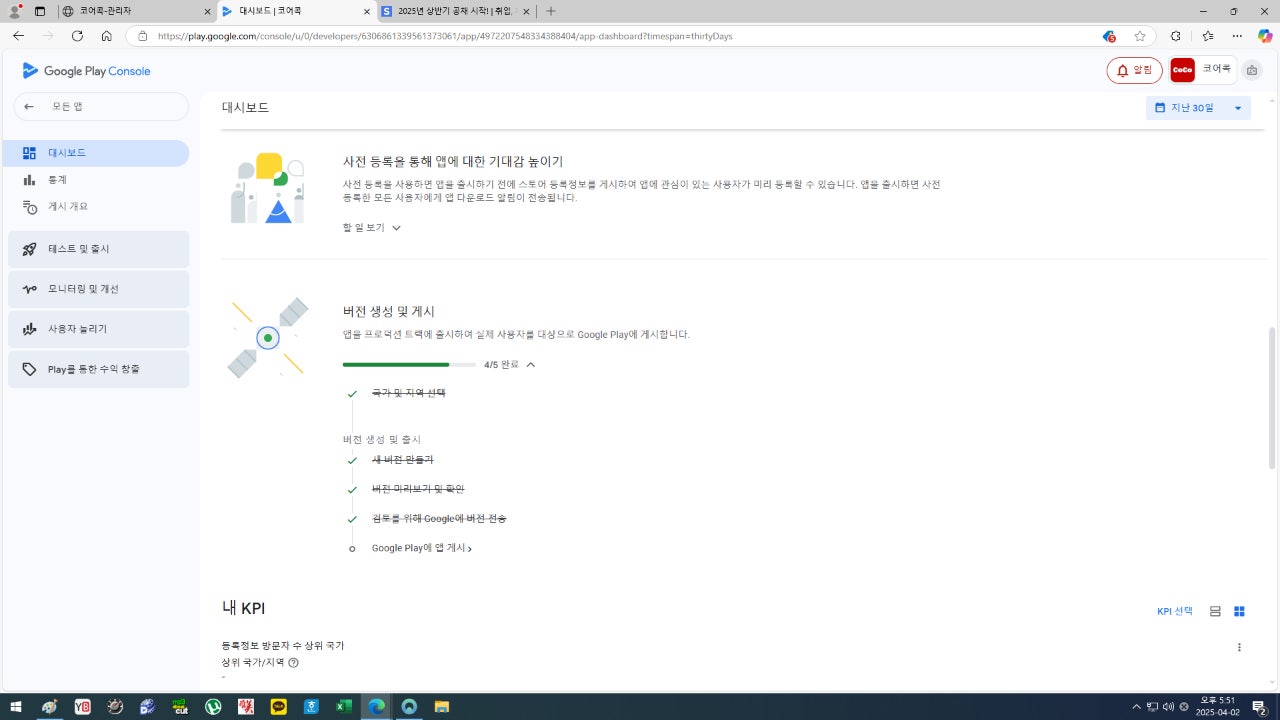Switch KPI to grid view icon

[1239, 611]
